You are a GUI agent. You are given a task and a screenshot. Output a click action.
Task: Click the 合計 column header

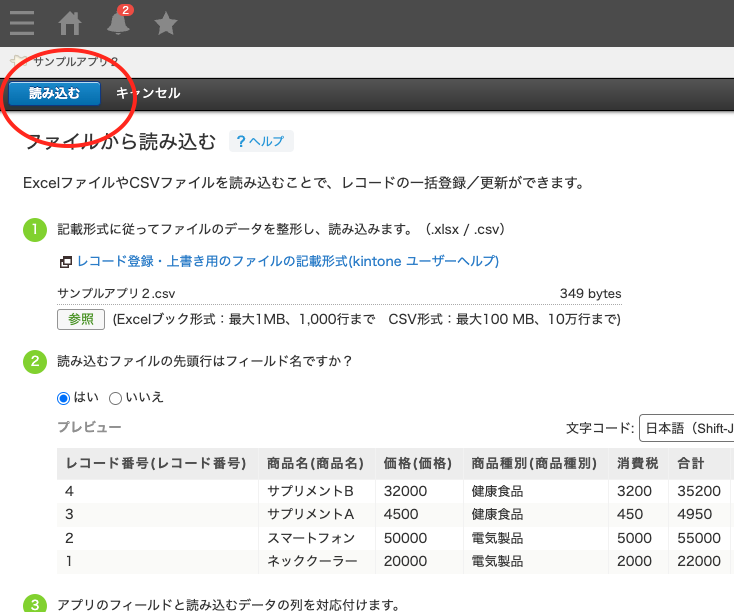690,464
